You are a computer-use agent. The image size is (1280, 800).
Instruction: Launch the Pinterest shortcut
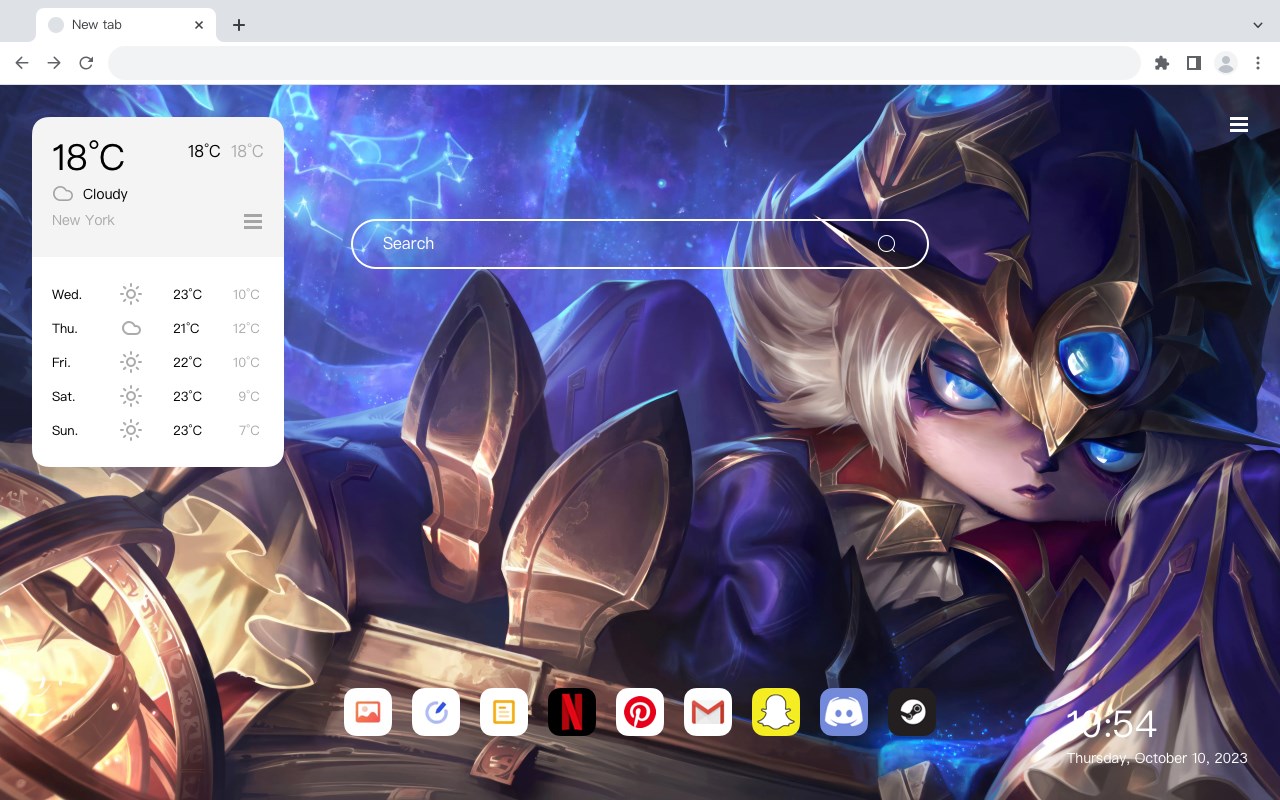(640, 712)
